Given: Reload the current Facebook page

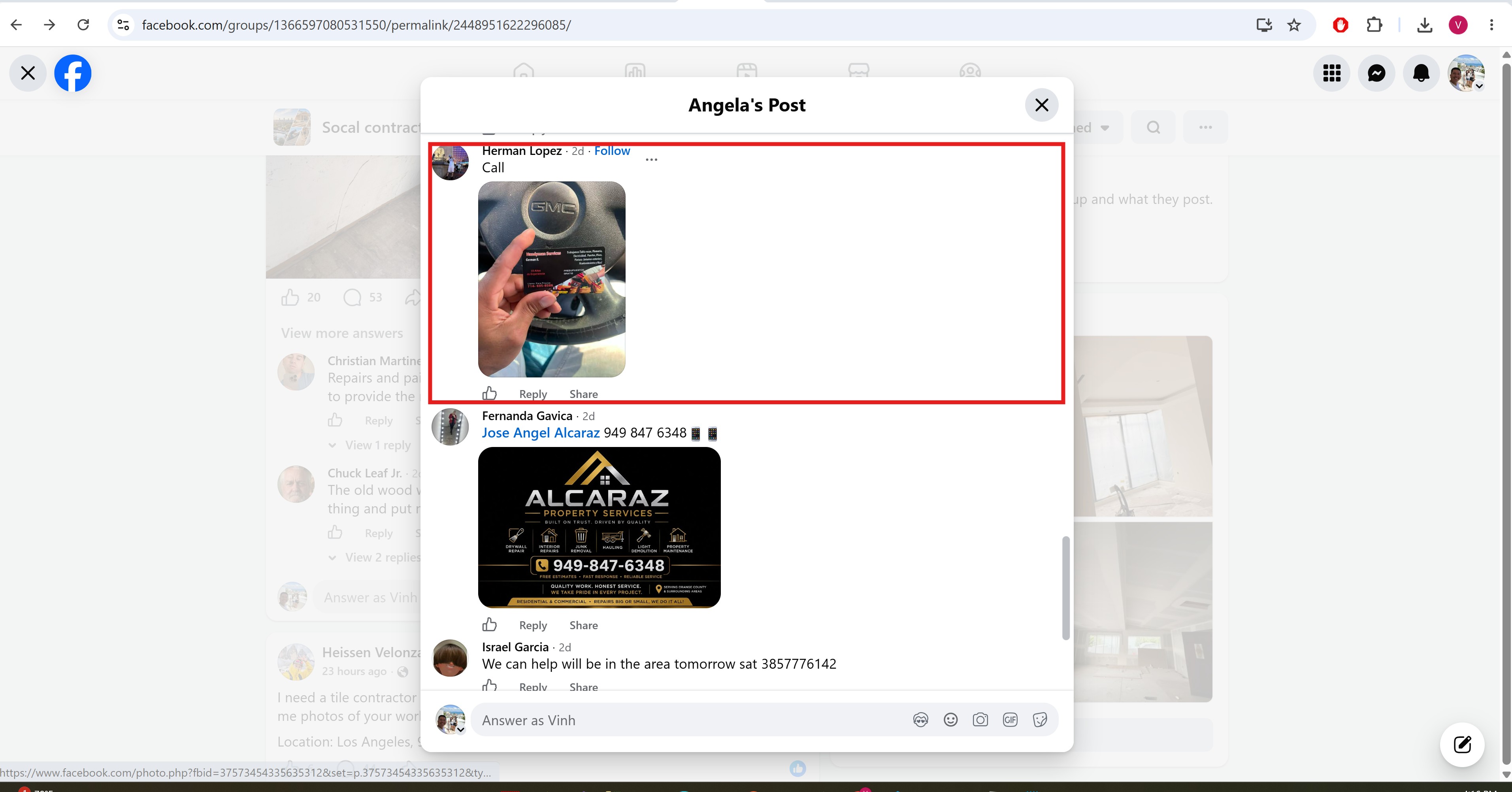Looking at the screenshot, I should click(x=83, y=25).
